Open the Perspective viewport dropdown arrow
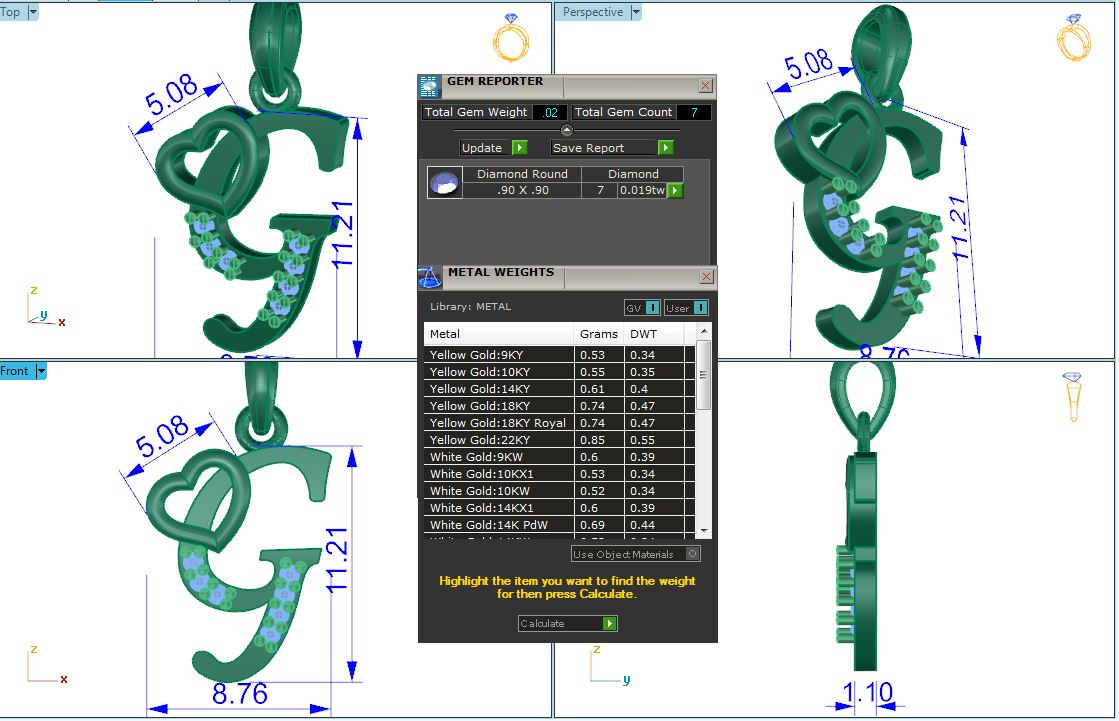The image size is (1119, 721). [635, 12]
